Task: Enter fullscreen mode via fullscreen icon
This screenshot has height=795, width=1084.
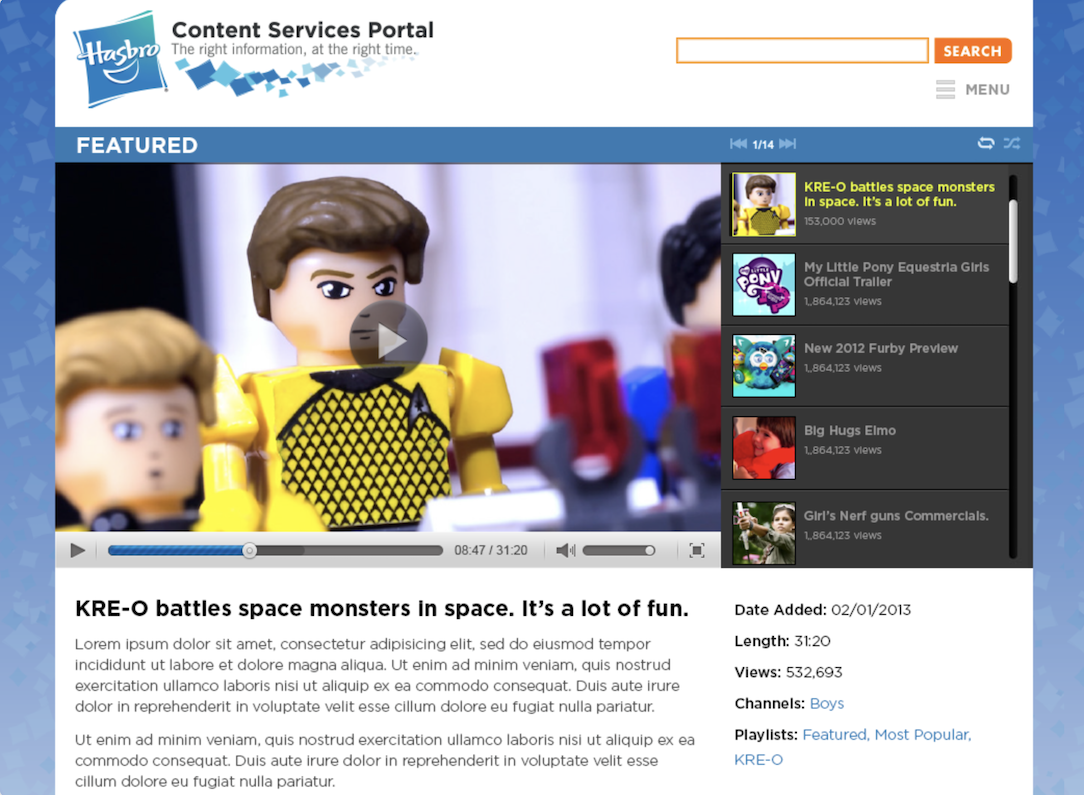Action: pos(697,550)
